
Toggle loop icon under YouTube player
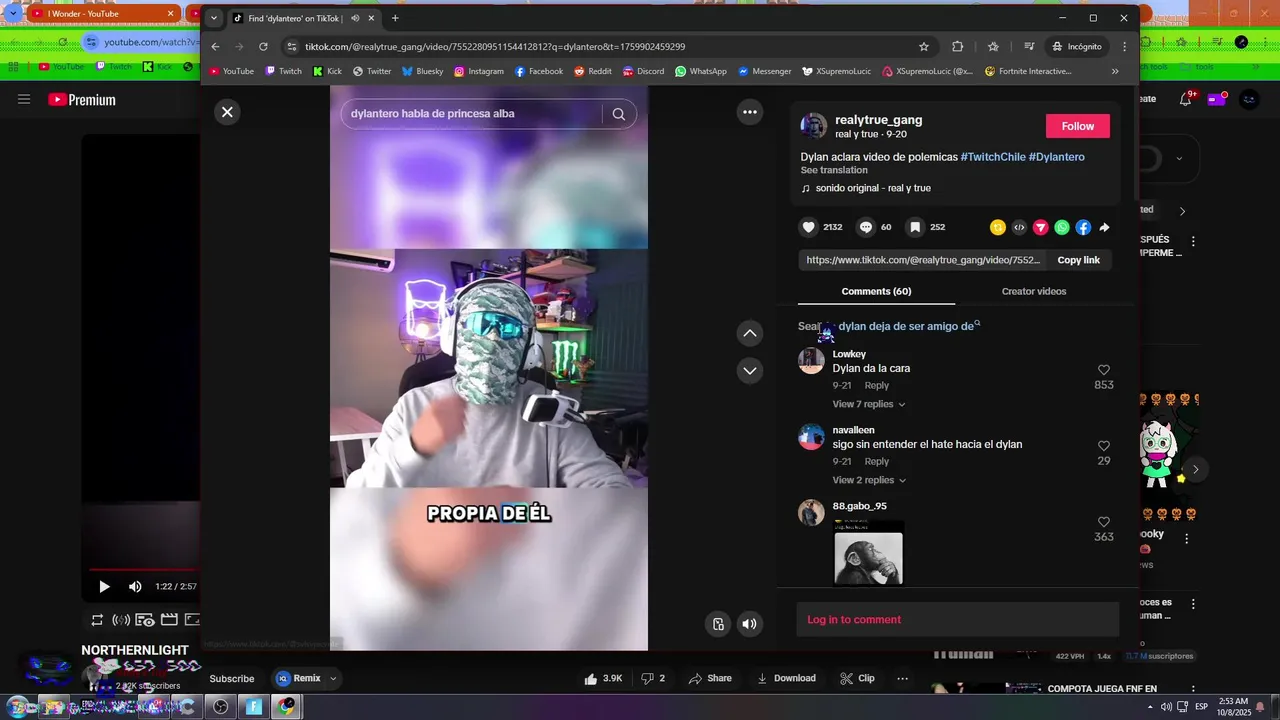click(97, 620)
